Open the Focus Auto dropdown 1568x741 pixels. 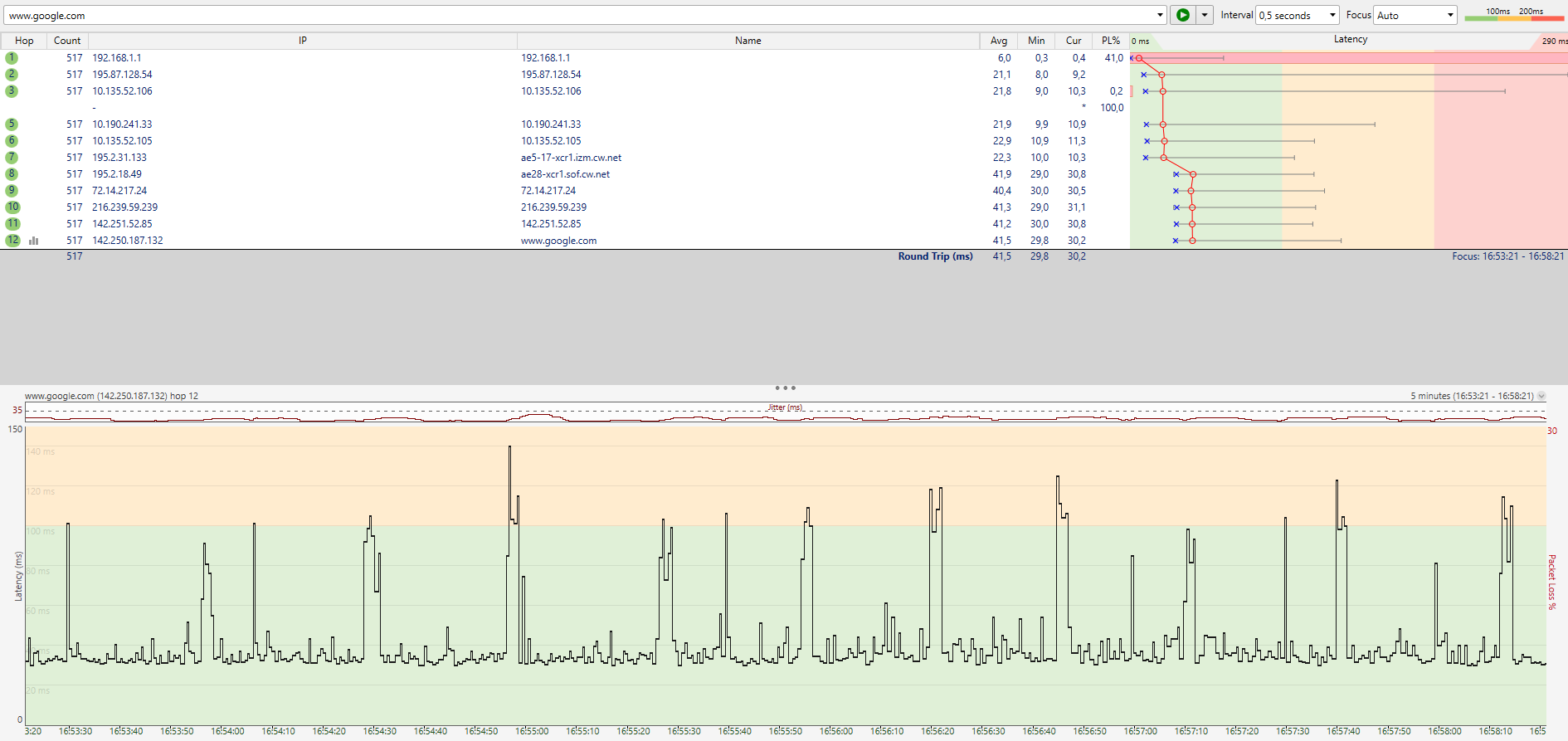click(1449, 15)
